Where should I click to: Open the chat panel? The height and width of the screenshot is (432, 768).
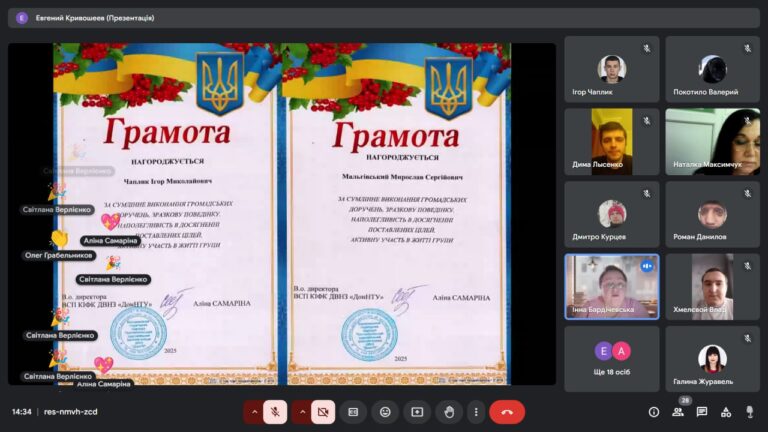point(701,412)
